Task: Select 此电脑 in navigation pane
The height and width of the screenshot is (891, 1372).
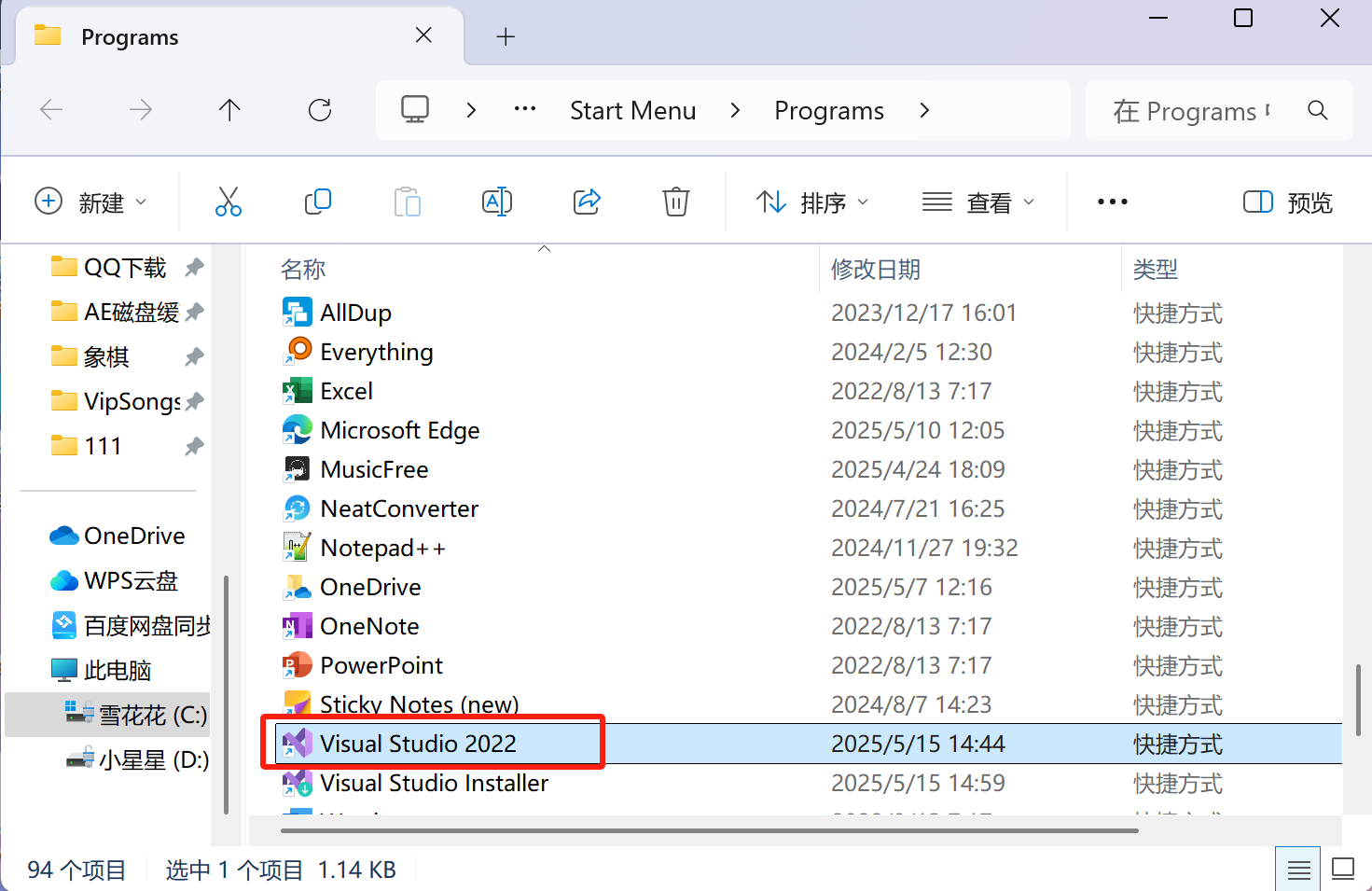Action: coord(101,670)
